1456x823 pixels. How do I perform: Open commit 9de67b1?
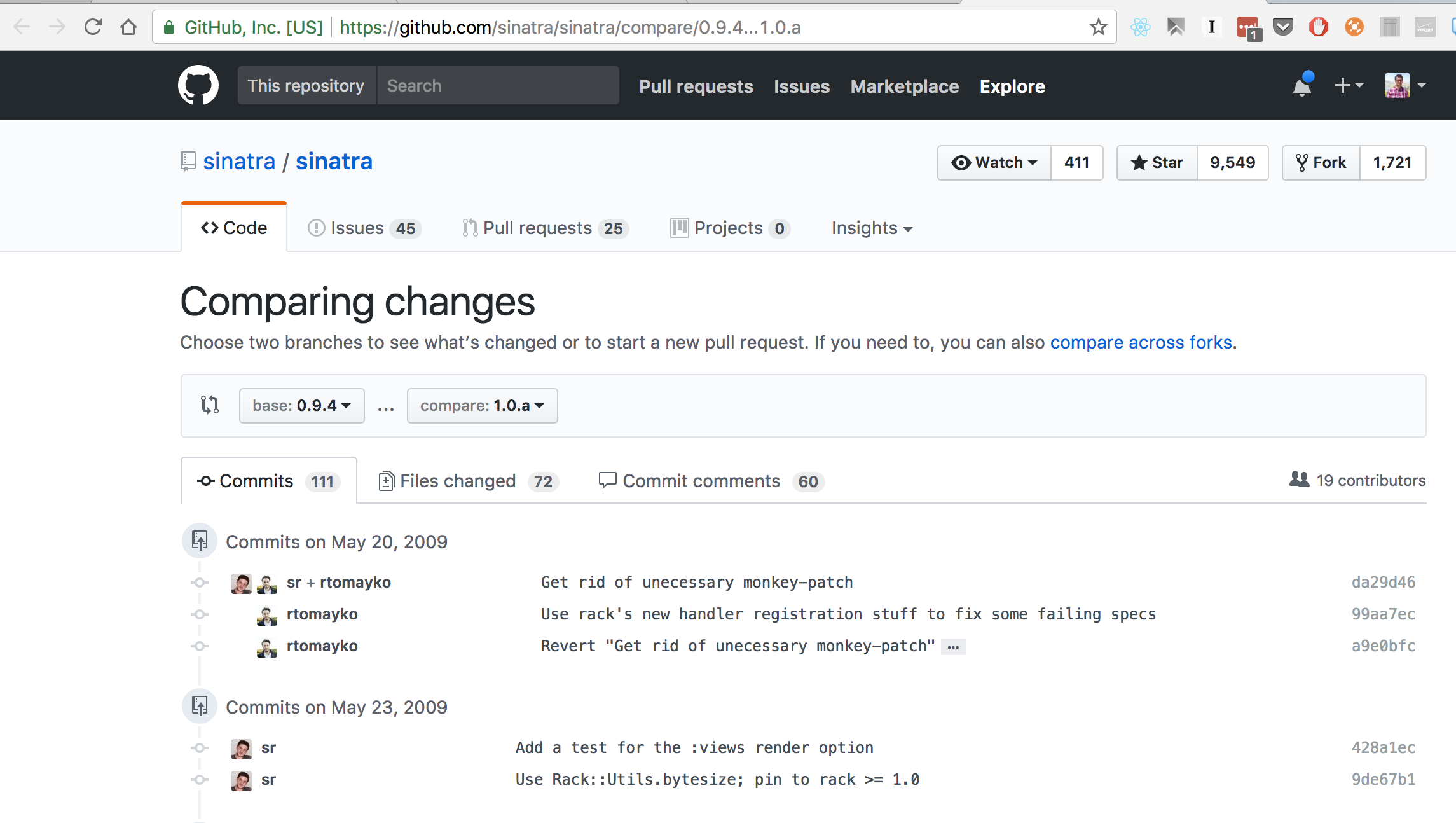(x=1384, y=780)
